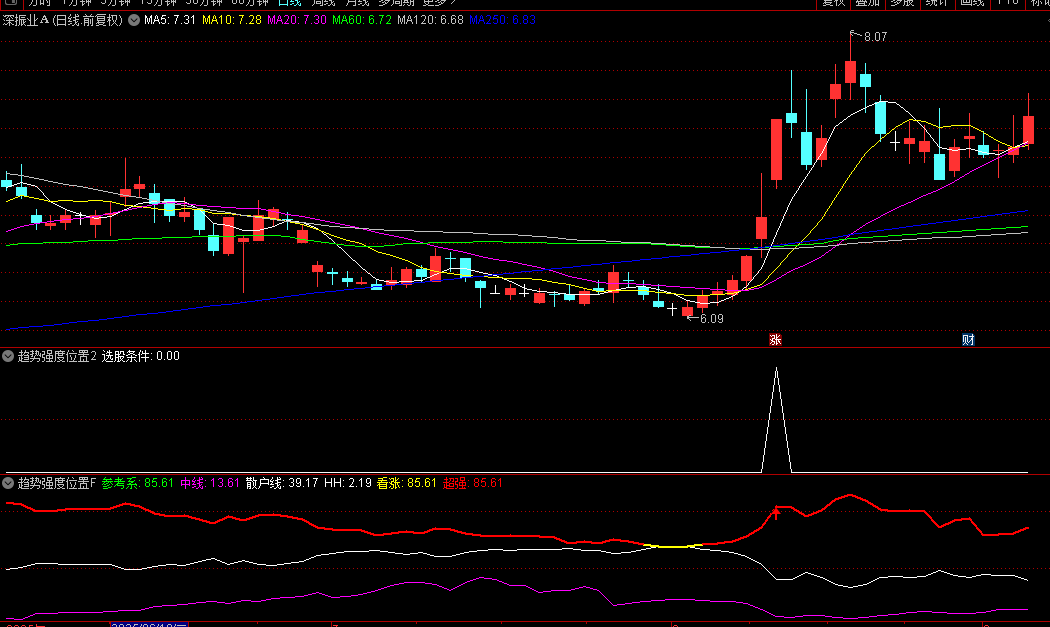Screen dimensions: 1050x627
Task: Click the 6.09 low price annotation
Action: pos(712,319)
